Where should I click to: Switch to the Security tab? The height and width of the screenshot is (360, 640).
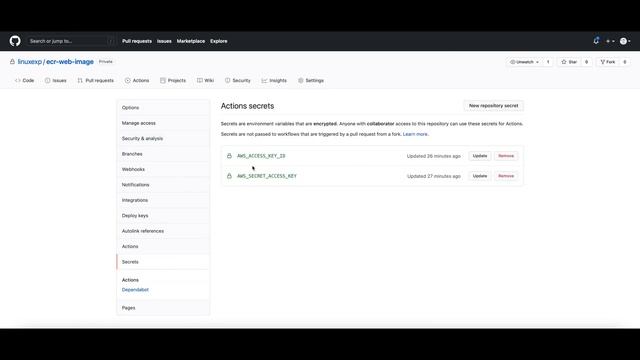pyautogui.click(x=238, y=80)
